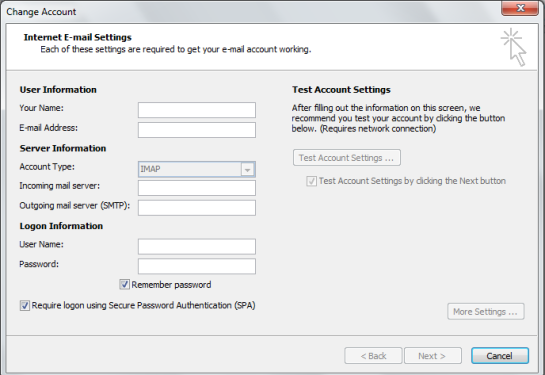The width and height of the screenshot is (545, 375).
Task: Toggle Test Account Settings by clicking Next checkbox
Action: click(311, 181)
